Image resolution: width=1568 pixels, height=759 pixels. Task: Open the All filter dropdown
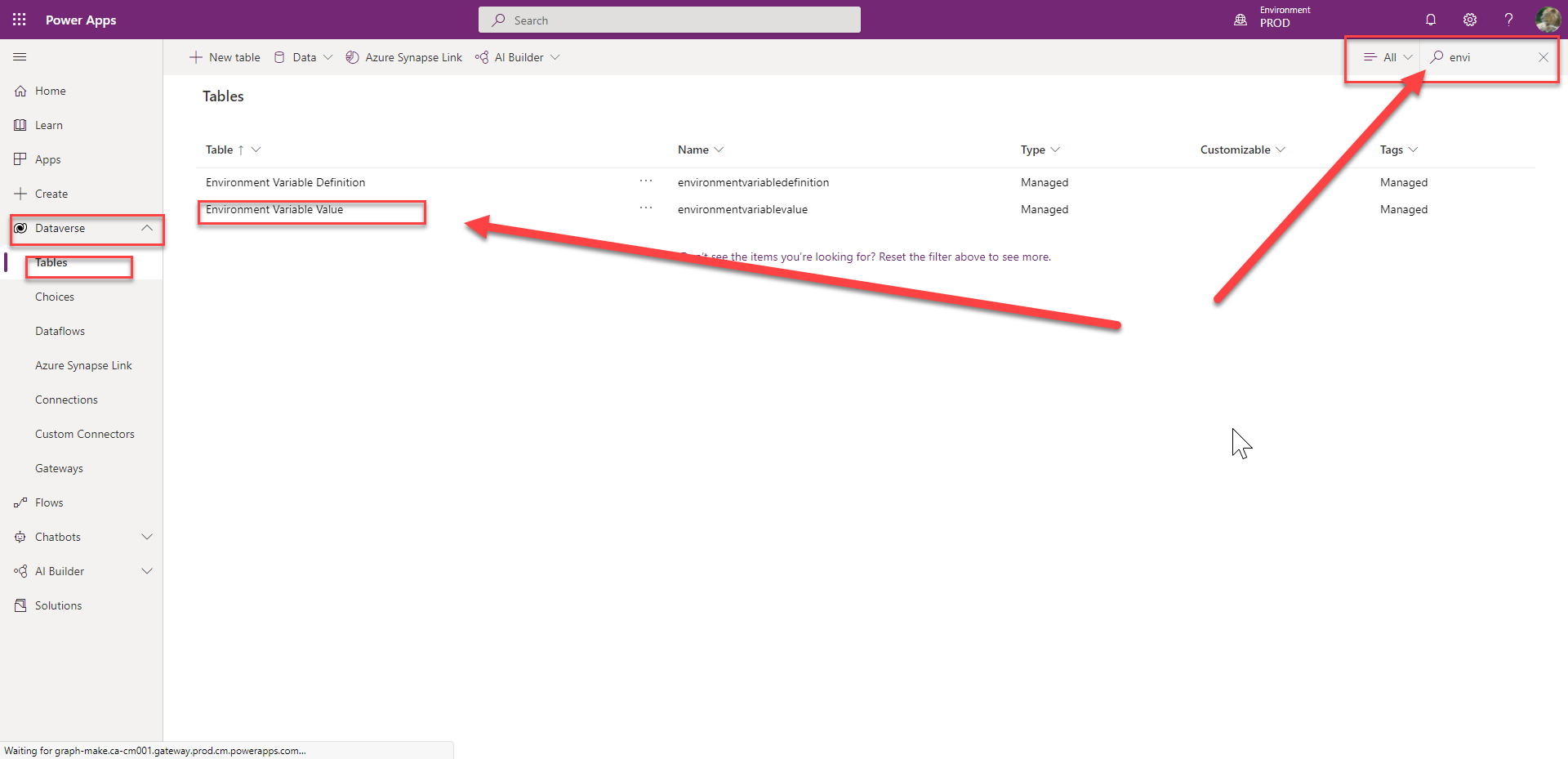(x=1388, y=57)
